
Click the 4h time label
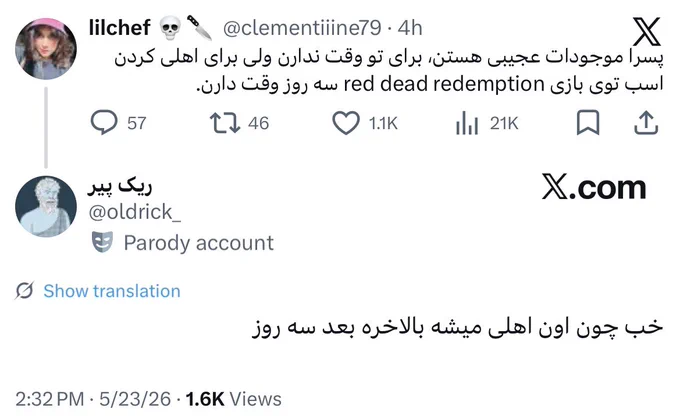[x=410, y=28]
